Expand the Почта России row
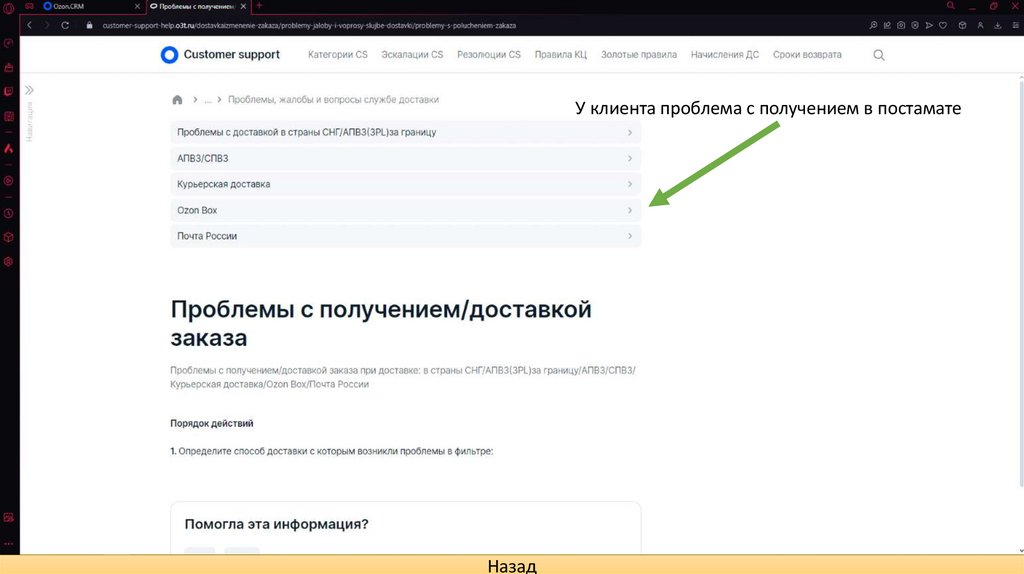Viewport: 1024px width, 574px height. [406, 236]
